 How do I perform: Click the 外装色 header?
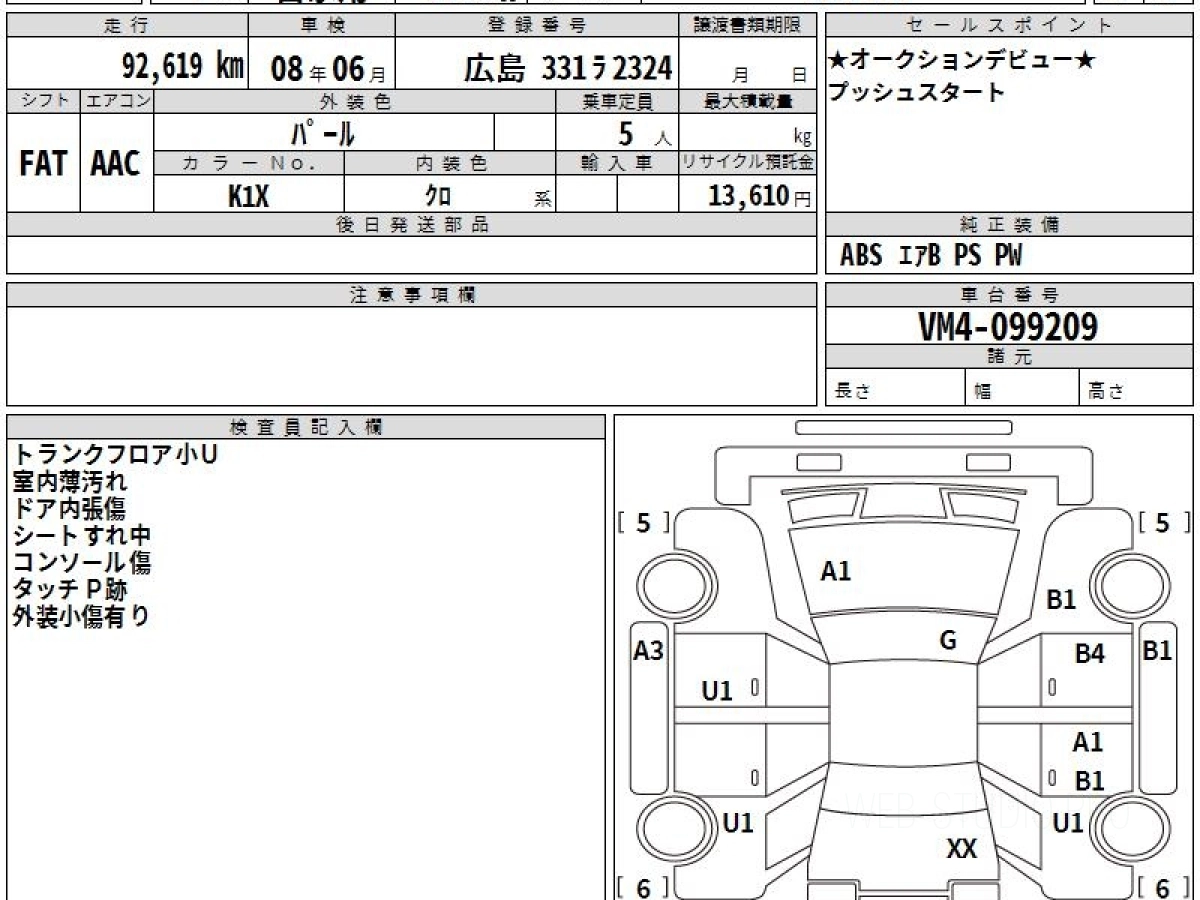point(355,101)
